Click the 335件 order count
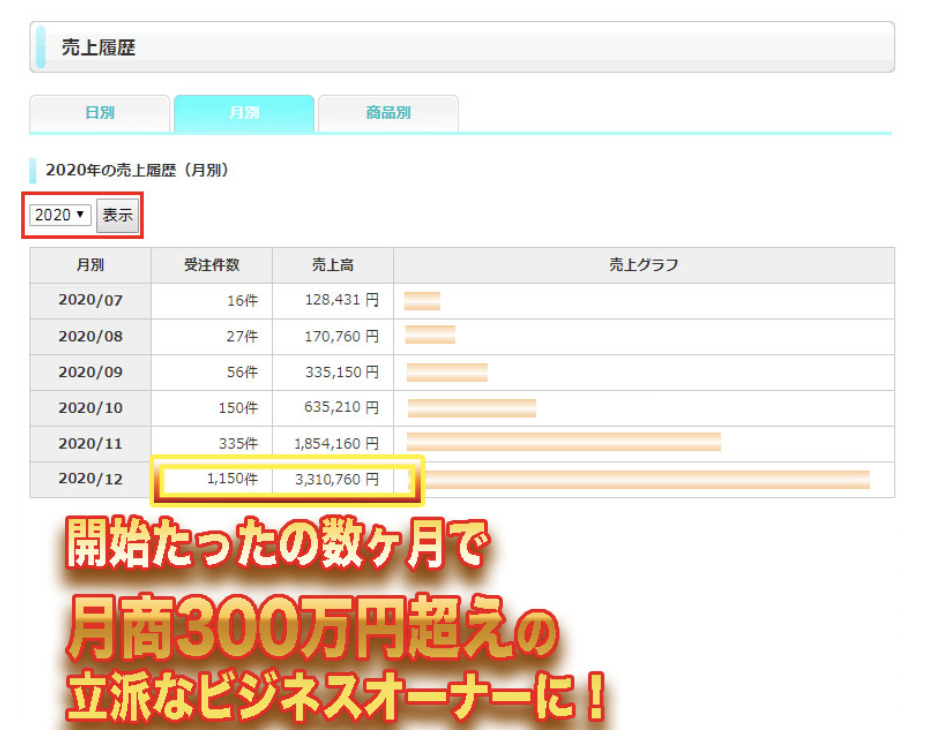Viewport: 938px width, 732px height. click(x=238, y=444)
